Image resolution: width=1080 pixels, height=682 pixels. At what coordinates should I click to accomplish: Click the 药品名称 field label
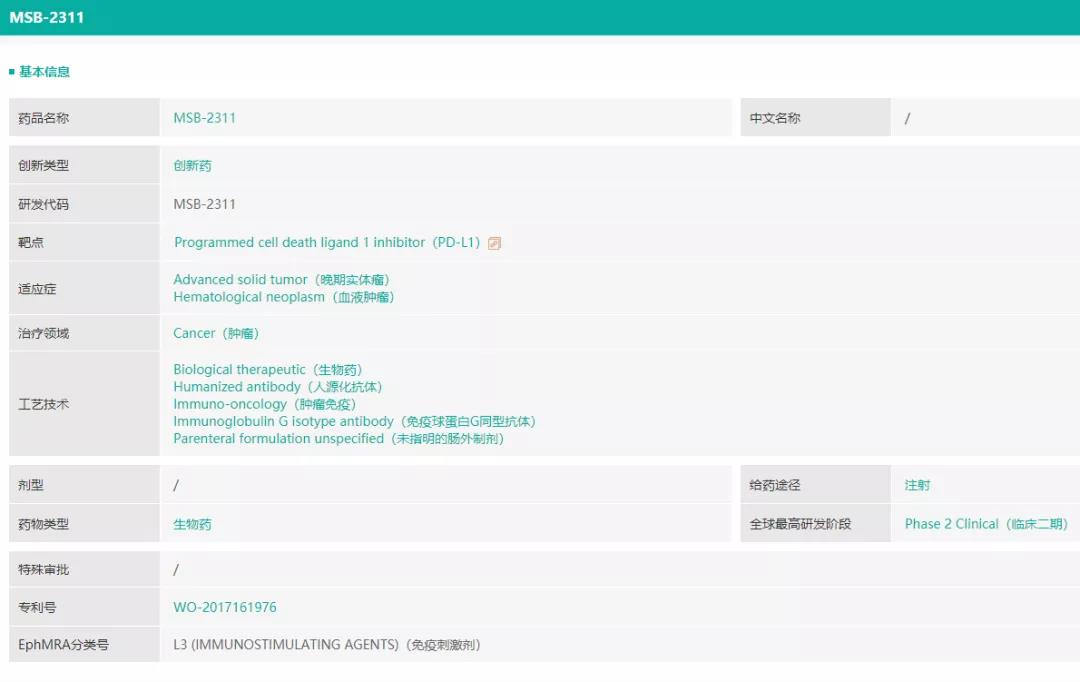[43, 118]
